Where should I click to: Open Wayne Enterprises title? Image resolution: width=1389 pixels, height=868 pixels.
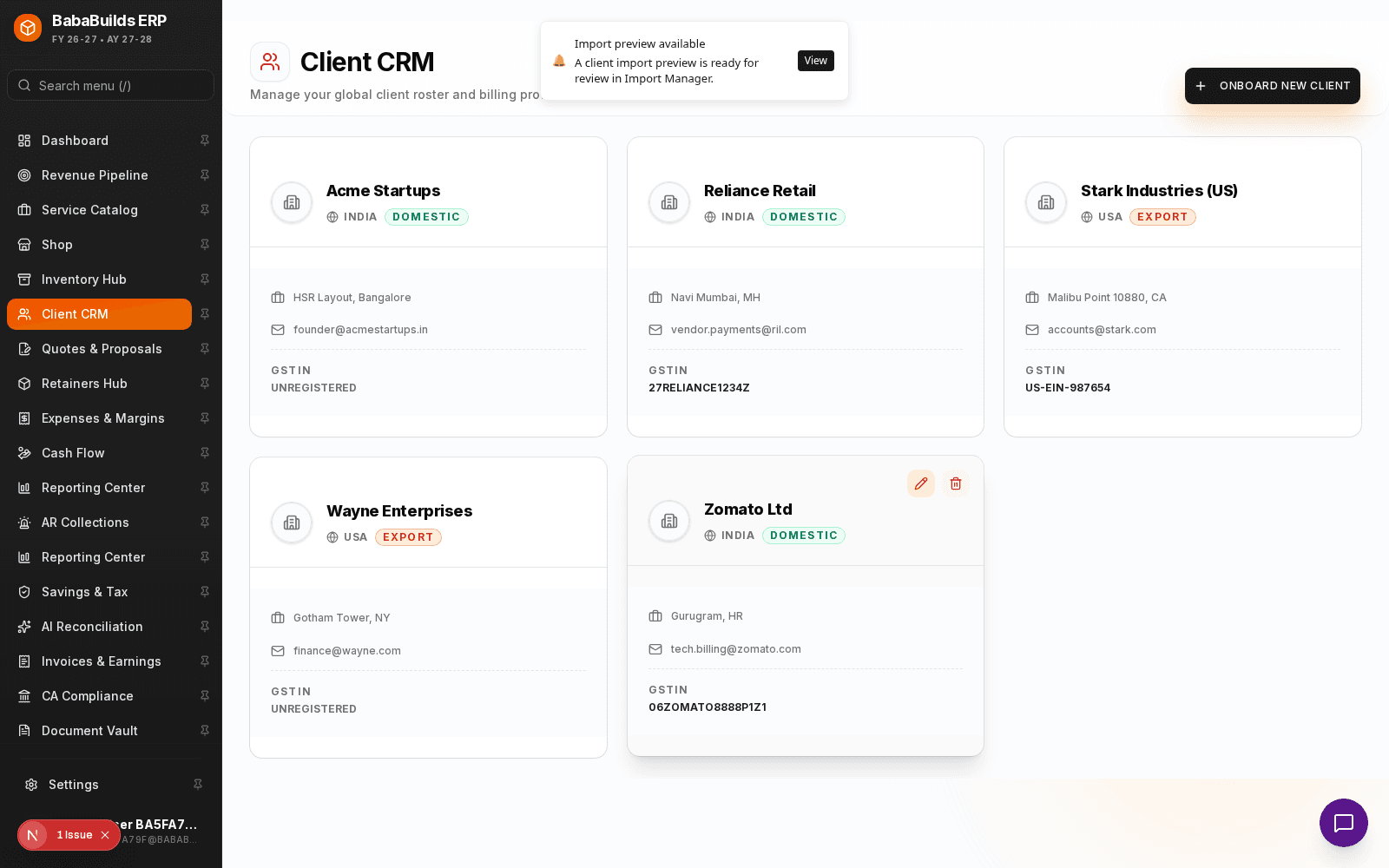pos(399,511)
